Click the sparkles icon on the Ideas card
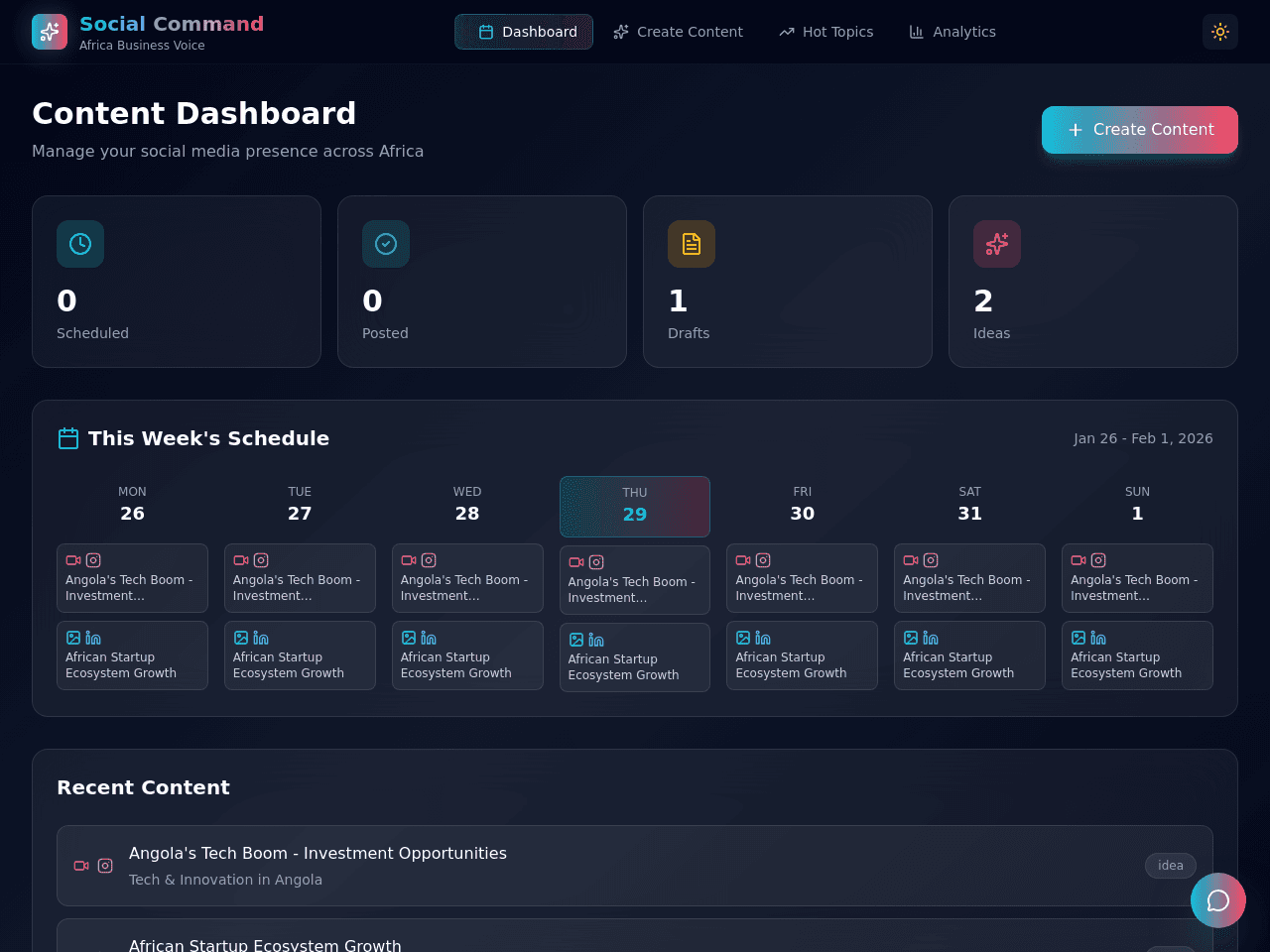Image resolution: width=1270 pixels, height=952 pixels. [997, 244]
